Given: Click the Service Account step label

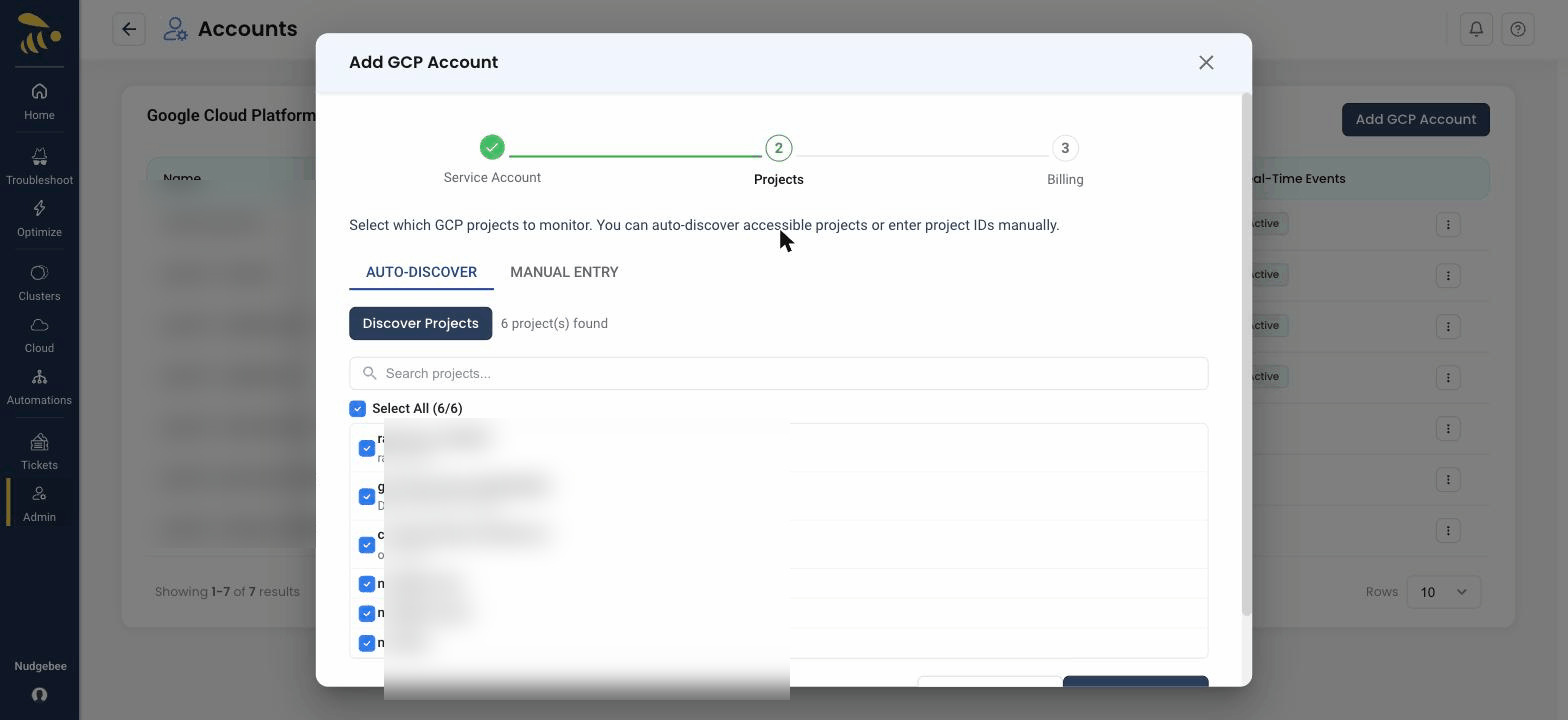Looking at the screenshot, I should (x=492, y=177).
